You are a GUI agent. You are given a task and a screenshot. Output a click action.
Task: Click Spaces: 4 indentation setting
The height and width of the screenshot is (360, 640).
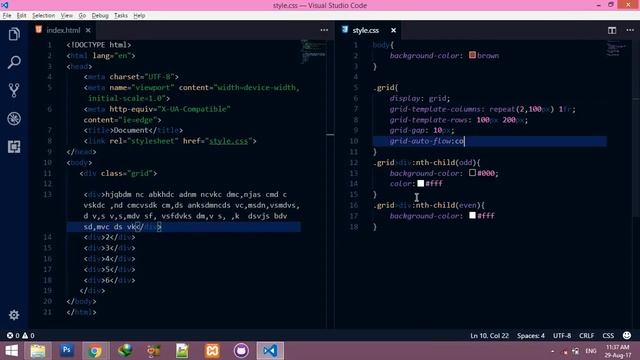pos(531,336)
